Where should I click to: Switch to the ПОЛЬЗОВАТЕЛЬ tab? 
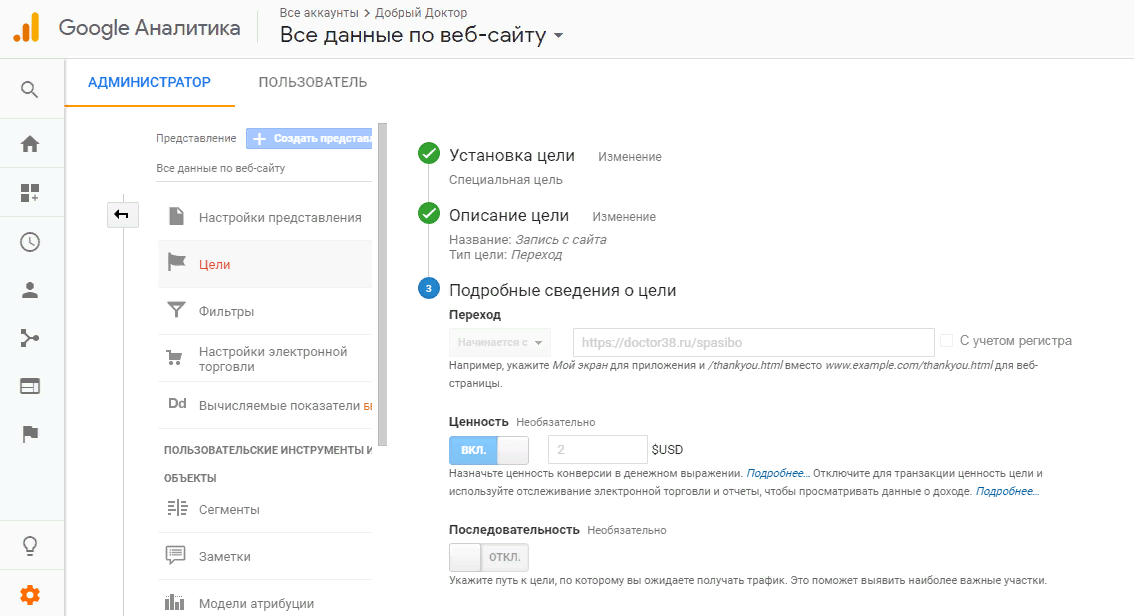[x=312, y=82]
